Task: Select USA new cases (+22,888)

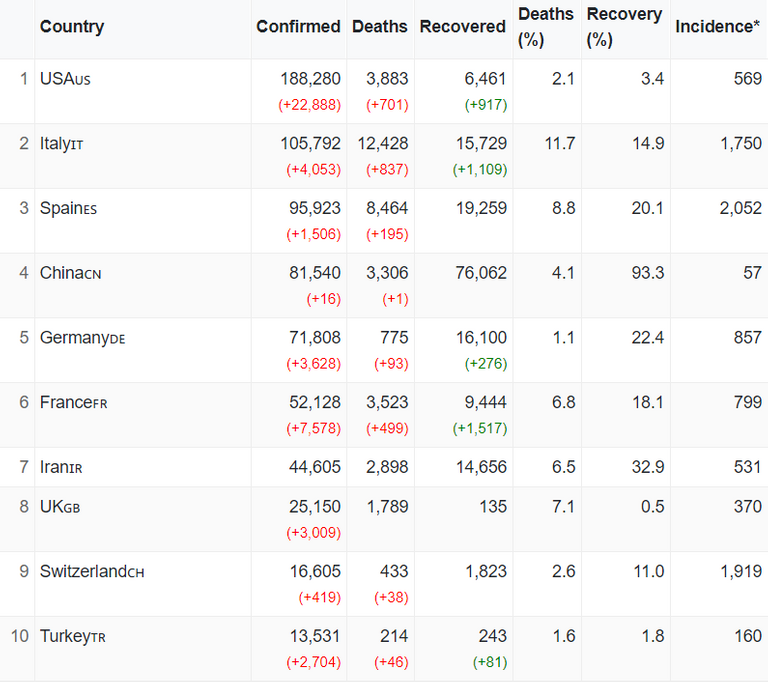Action: click(x=310, y=105)
